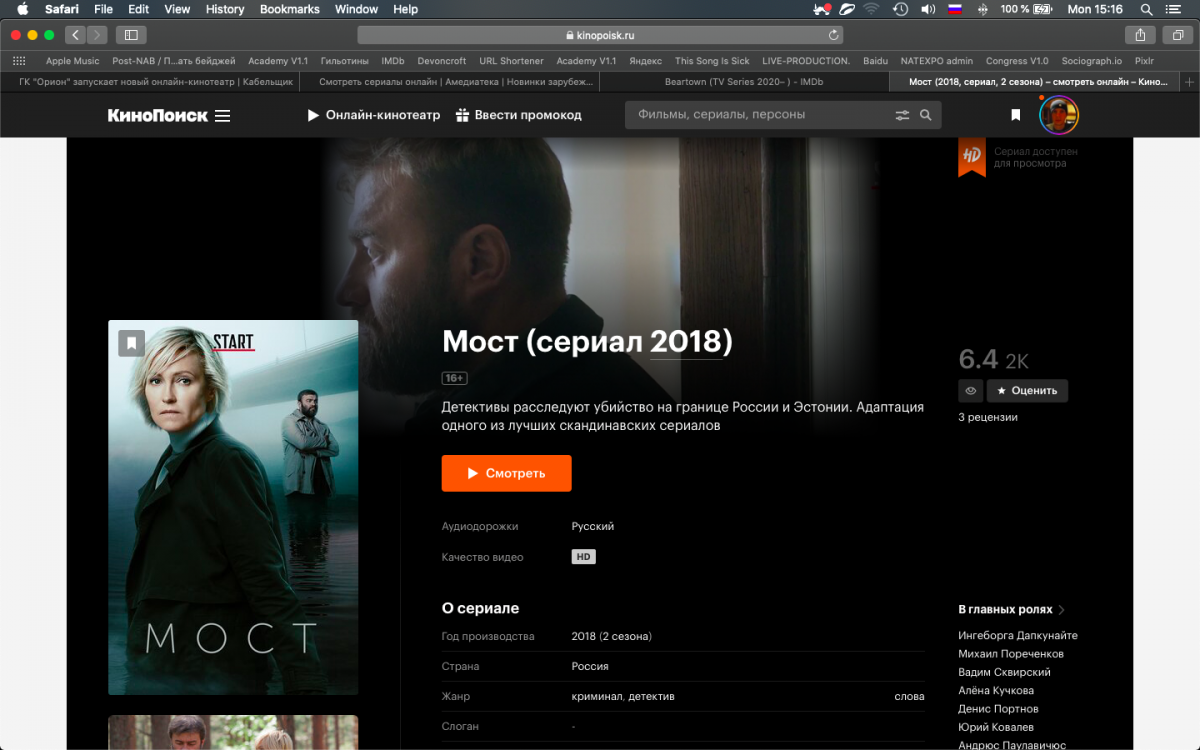1200x750 pixels.
Task: Open the History menu in menu bar
Action: pyautogui.click(x=224, y=9)
